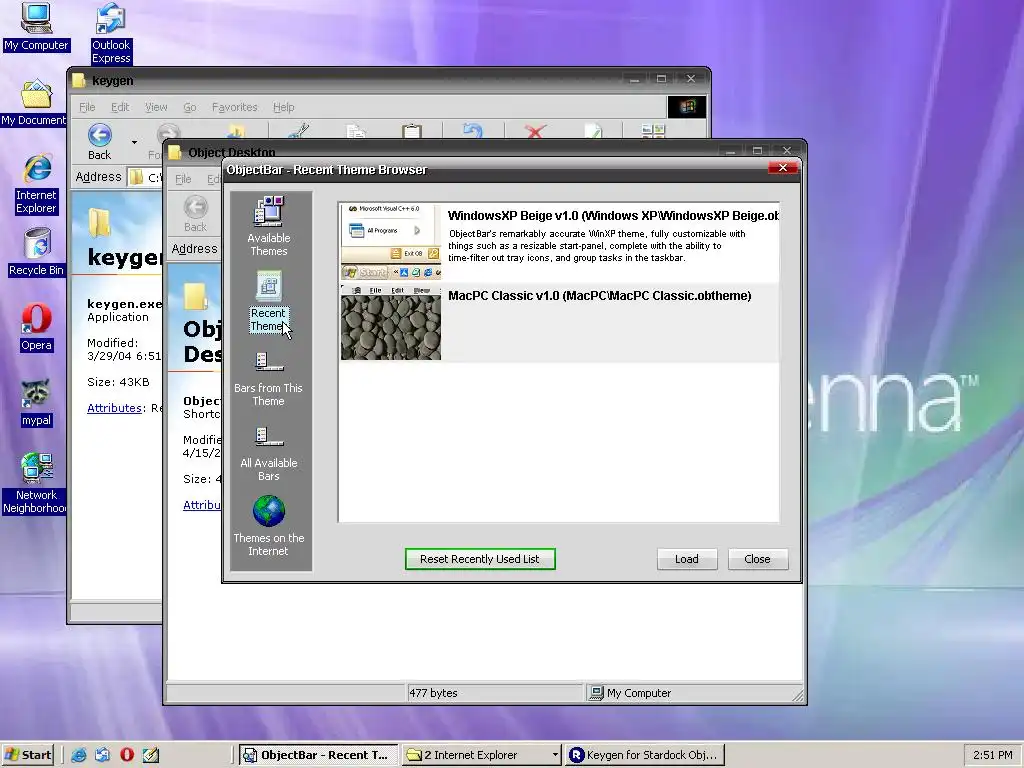Close the Recent Theme Browser dialog button
This screenshot has width=1024, height=768.
758,559
